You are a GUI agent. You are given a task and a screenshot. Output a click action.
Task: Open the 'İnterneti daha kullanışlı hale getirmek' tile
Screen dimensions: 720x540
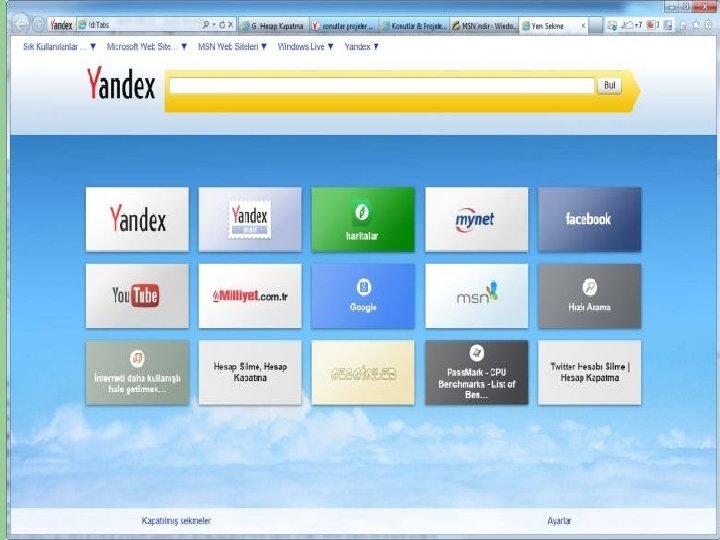point(137,372)
